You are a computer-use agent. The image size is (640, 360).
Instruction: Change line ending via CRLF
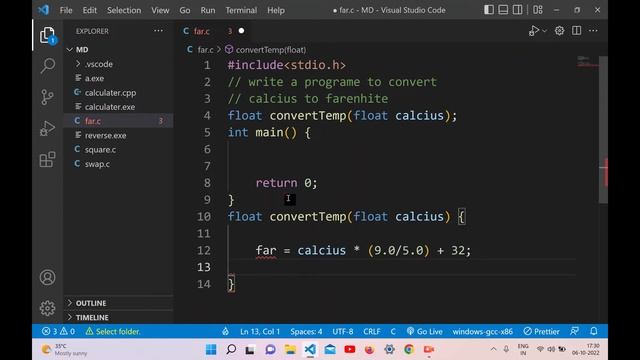[372, 331]
